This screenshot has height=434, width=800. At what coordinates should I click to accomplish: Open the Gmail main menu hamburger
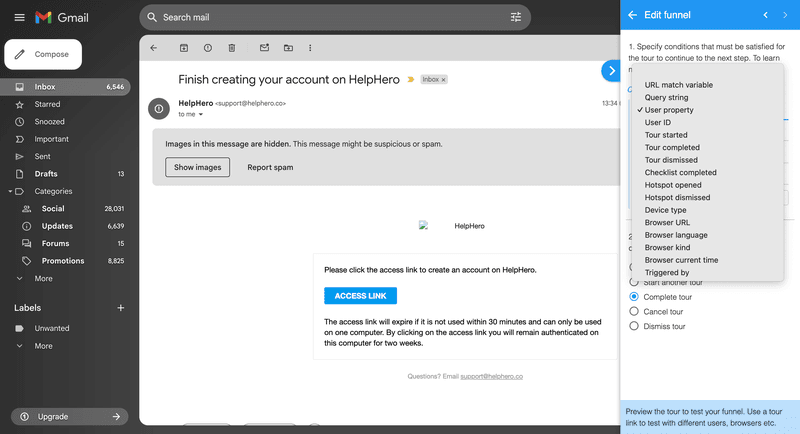point(19,17)
